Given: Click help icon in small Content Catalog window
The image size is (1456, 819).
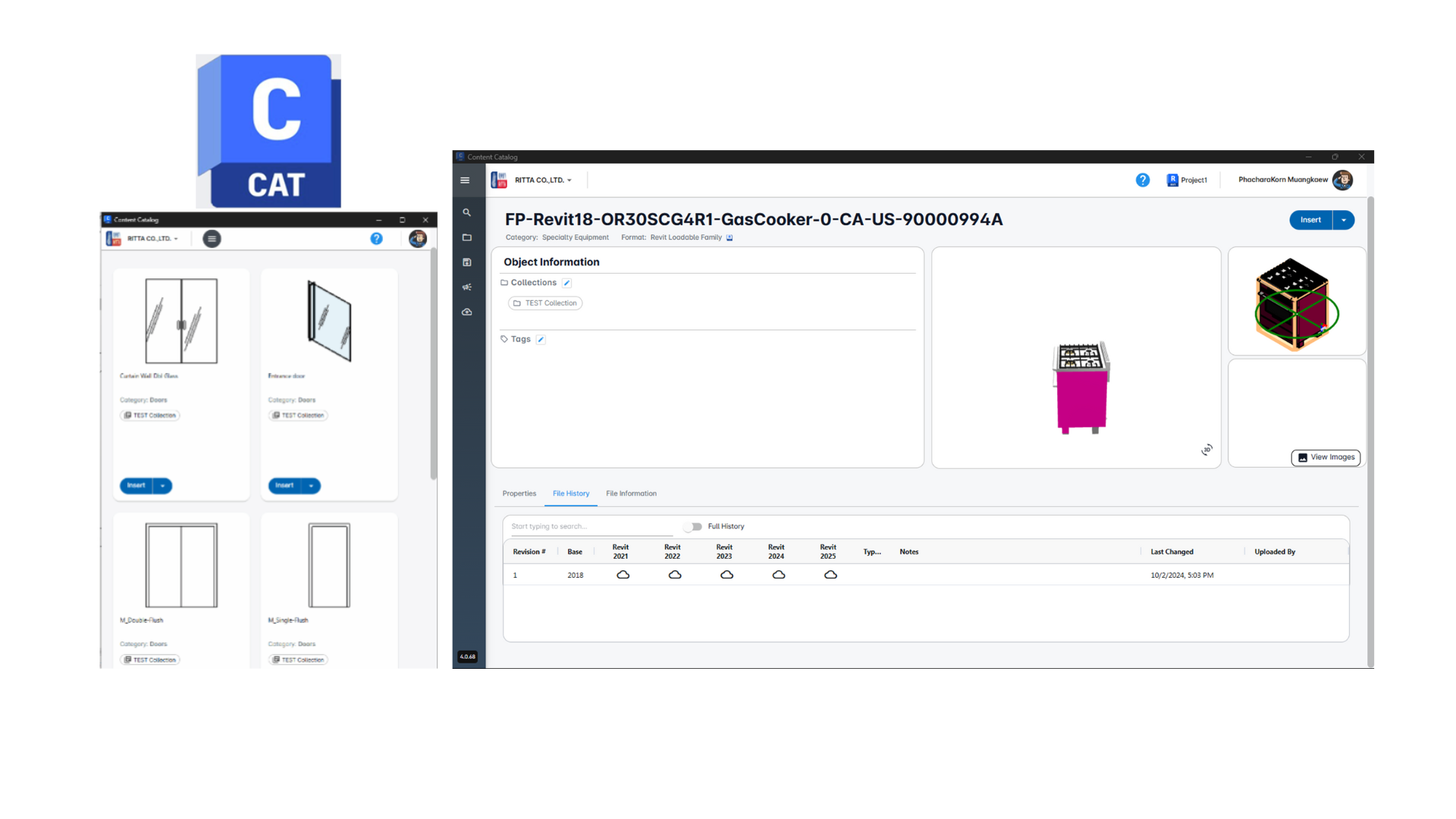Looking at the screenshot, I should coord(376,239).
